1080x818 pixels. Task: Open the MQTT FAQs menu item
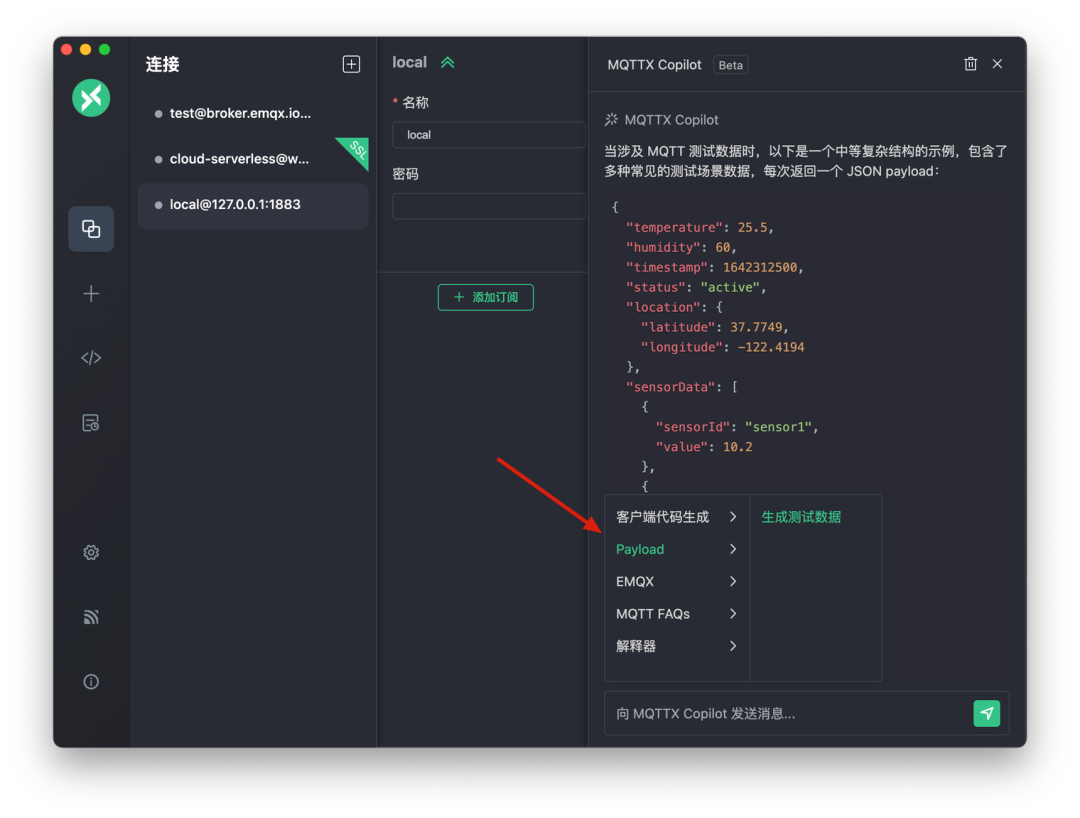point(676,614)
